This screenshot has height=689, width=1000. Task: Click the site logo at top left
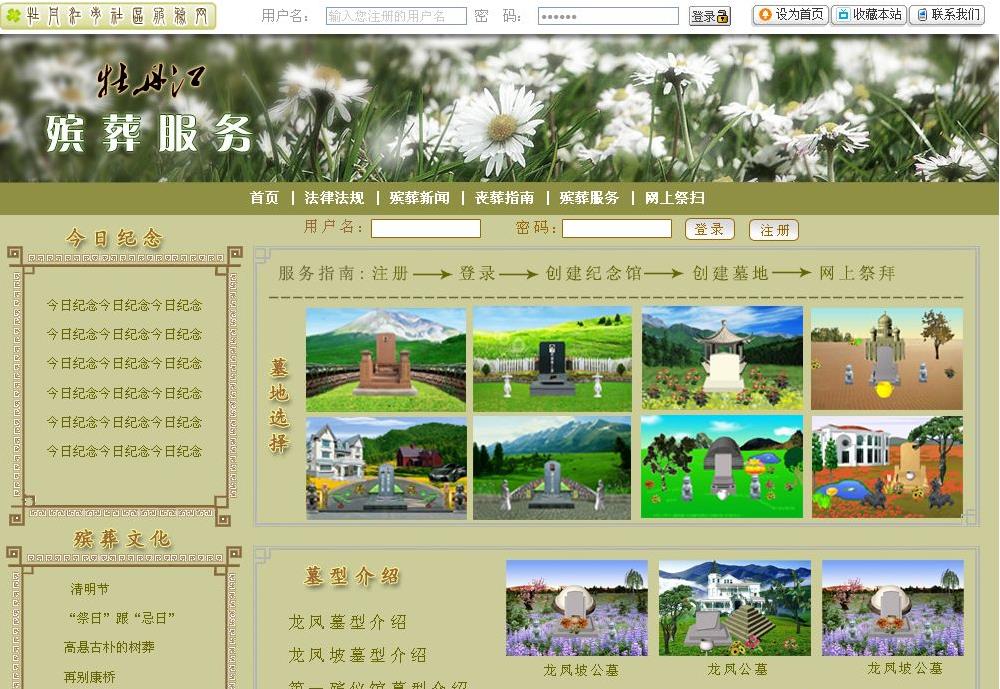coord(108,16)
